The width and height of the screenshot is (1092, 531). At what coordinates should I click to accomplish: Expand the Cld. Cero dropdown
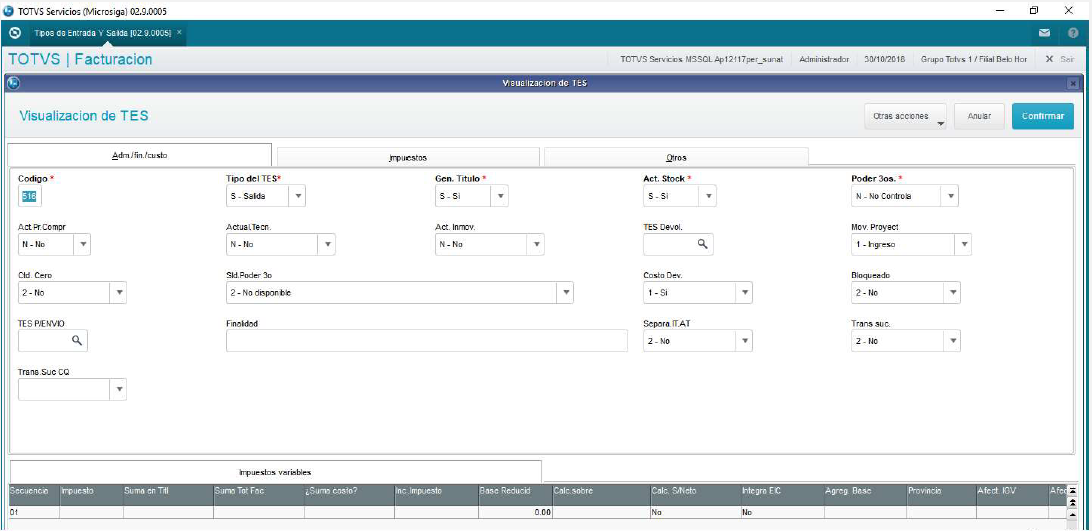119,293
